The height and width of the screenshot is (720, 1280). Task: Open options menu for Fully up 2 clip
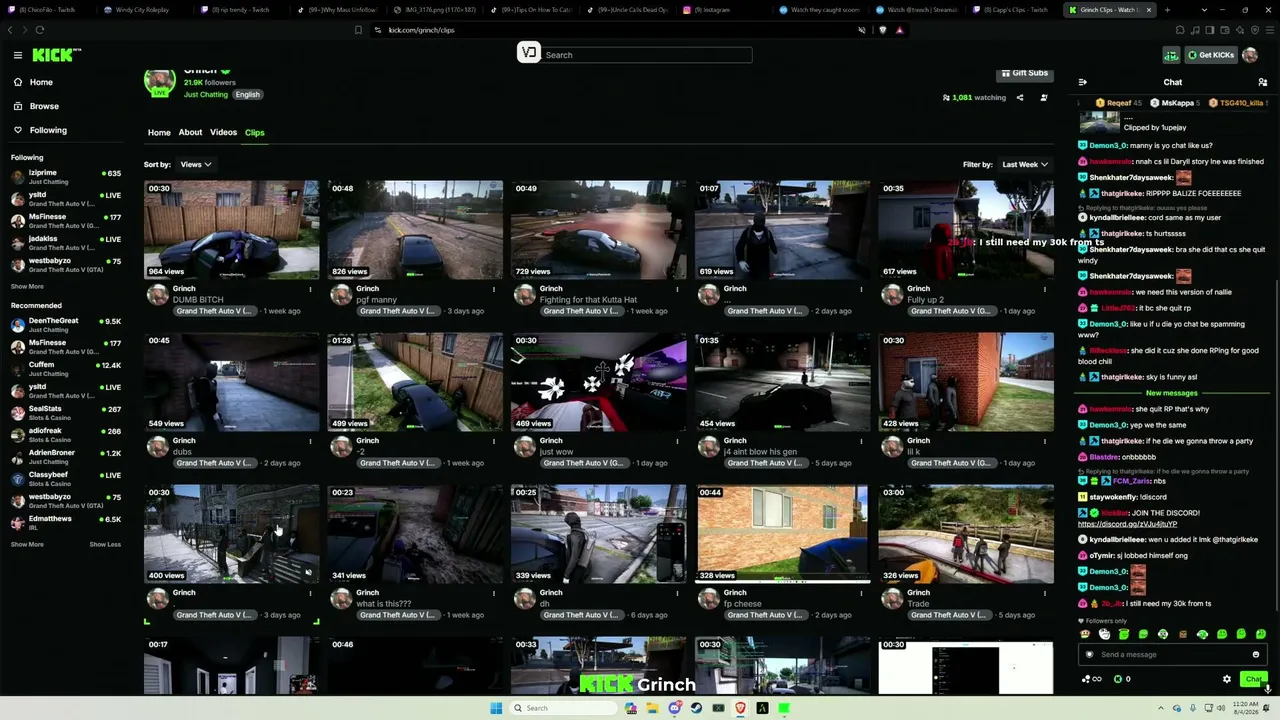point(1045,289)
